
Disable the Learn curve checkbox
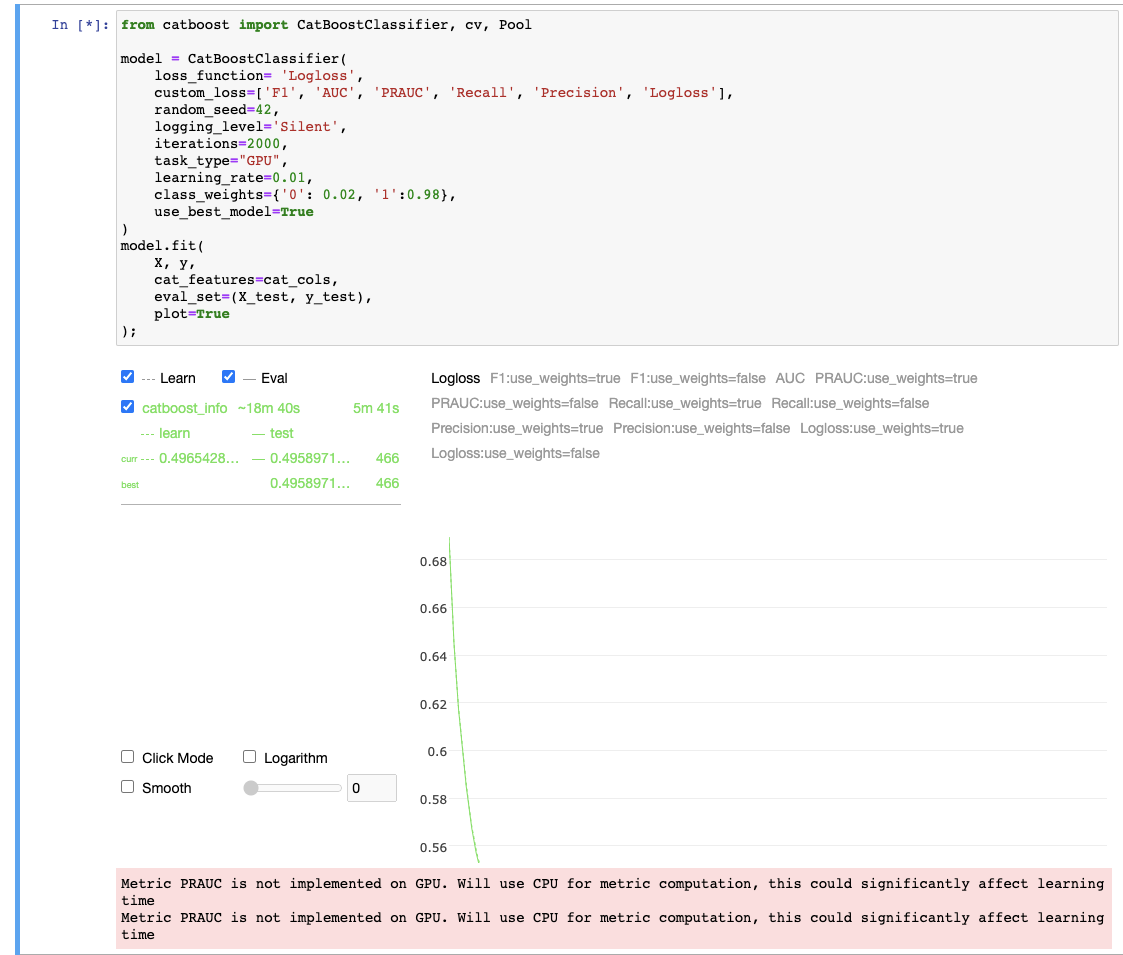[127, 377]
